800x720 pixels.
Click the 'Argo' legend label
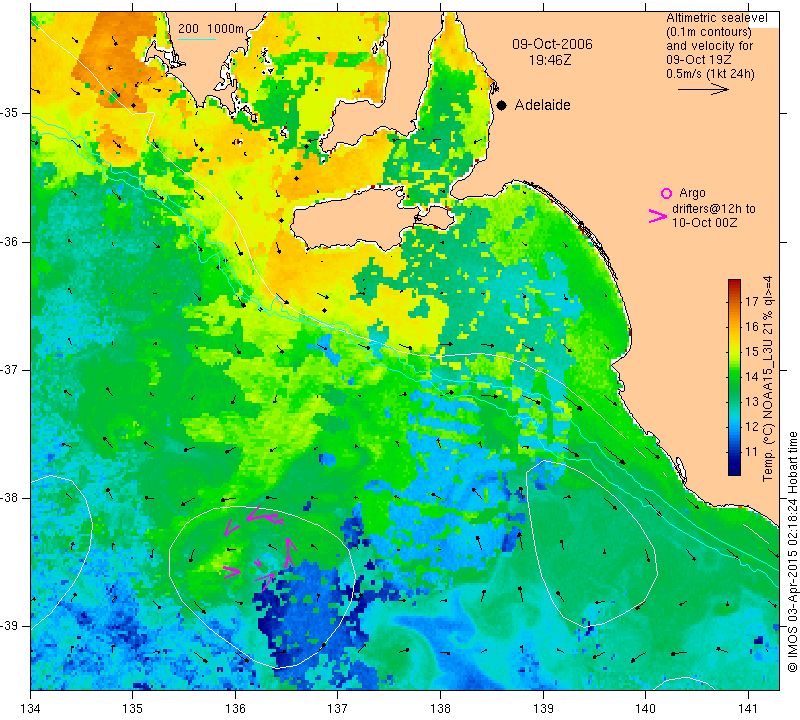(692, 193)
